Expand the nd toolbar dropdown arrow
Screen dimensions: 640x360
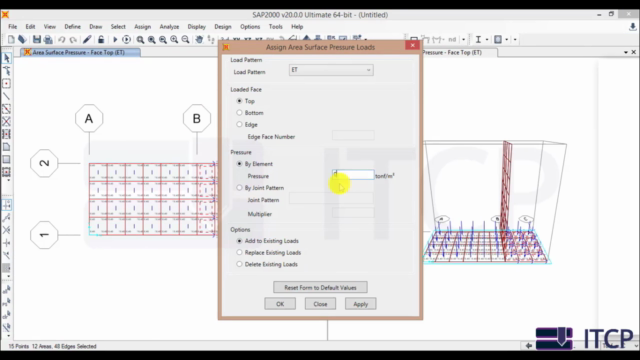click(x=463, y=40)
